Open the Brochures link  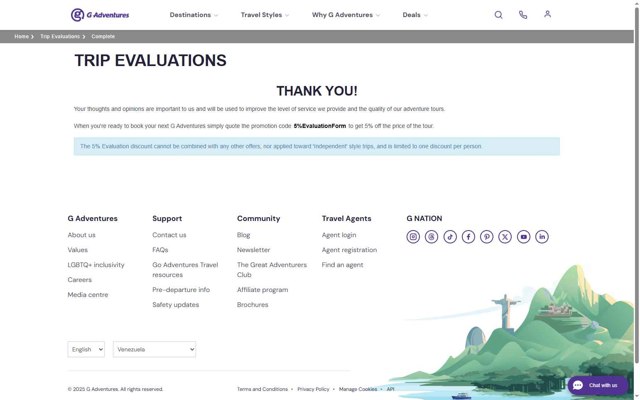[x=252, y=305]
